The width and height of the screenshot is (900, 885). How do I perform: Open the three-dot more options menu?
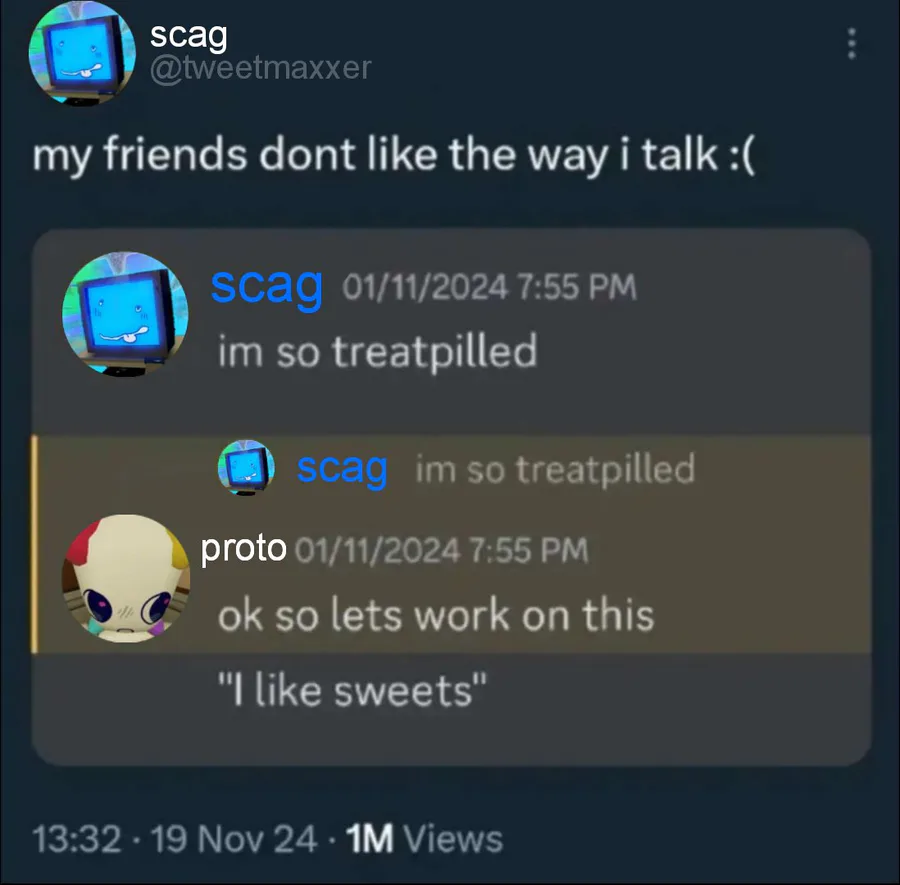[852, 43]
